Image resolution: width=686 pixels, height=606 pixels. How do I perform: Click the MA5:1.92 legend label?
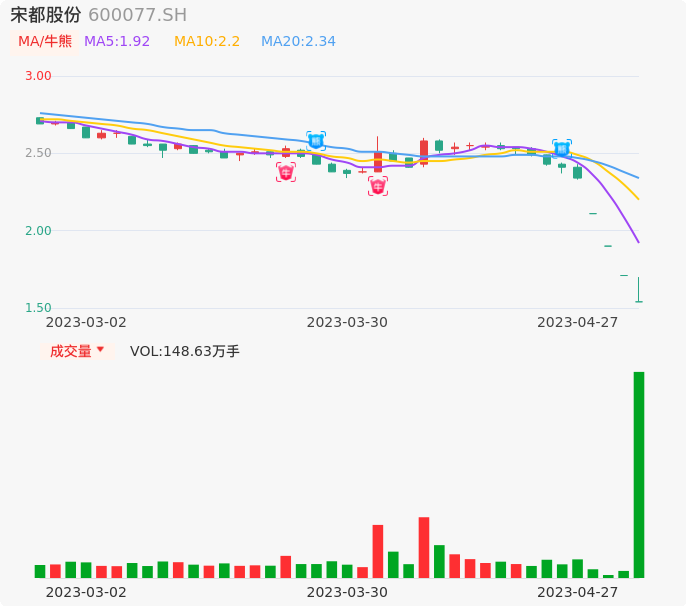click(x=117, y=42)
